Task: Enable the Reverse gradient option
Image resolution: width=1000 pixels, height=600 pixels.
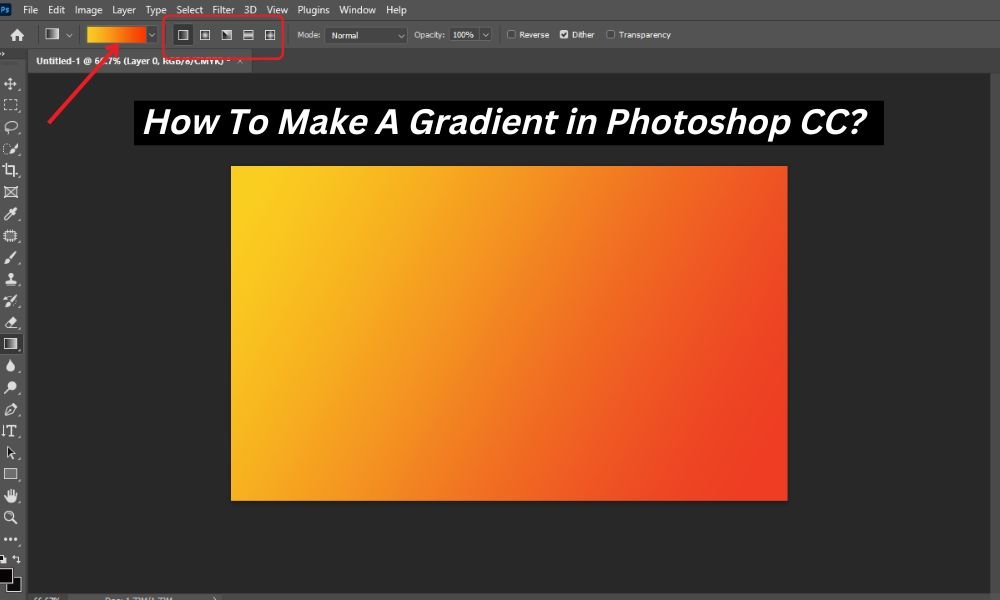Action: coord(511,34)
